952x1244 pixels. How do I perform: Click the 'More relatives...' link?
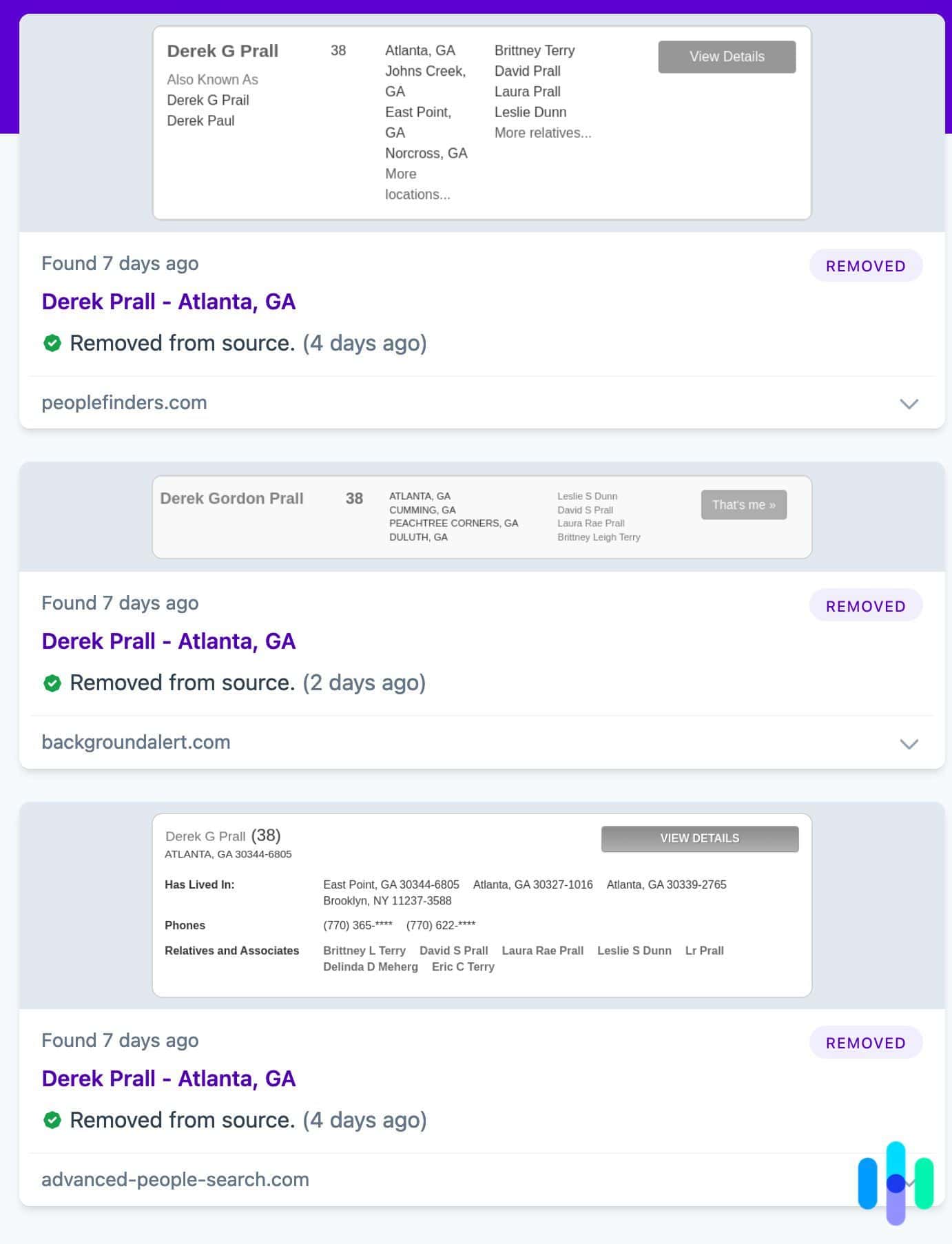click(544, 132)
